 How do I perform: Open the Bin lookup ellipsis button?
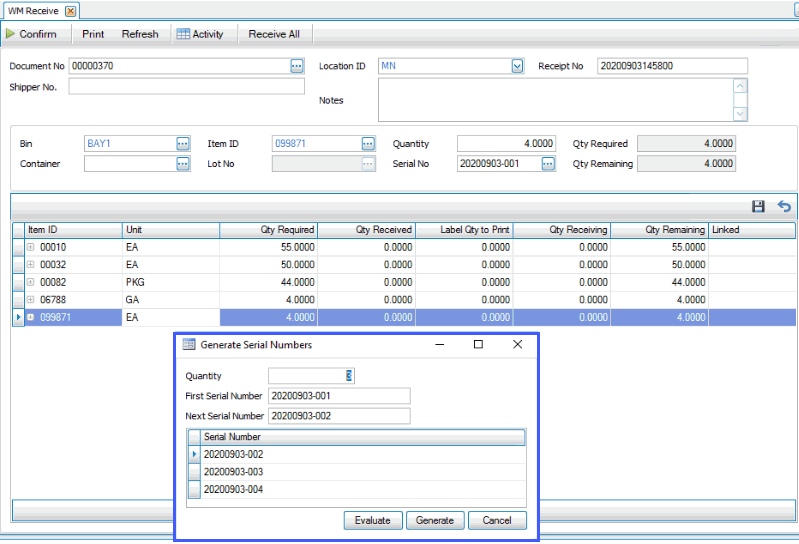pyautogui.click(x=183, y=144)
